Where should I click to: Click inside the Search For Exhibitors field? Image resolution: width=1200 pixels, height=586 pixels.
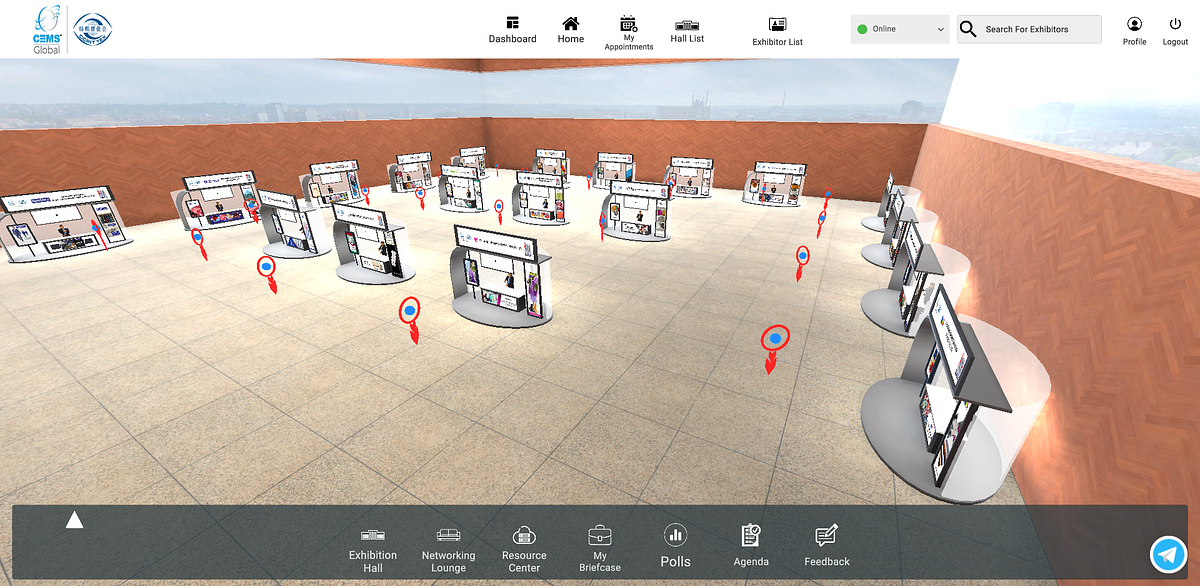[1035, 29]
